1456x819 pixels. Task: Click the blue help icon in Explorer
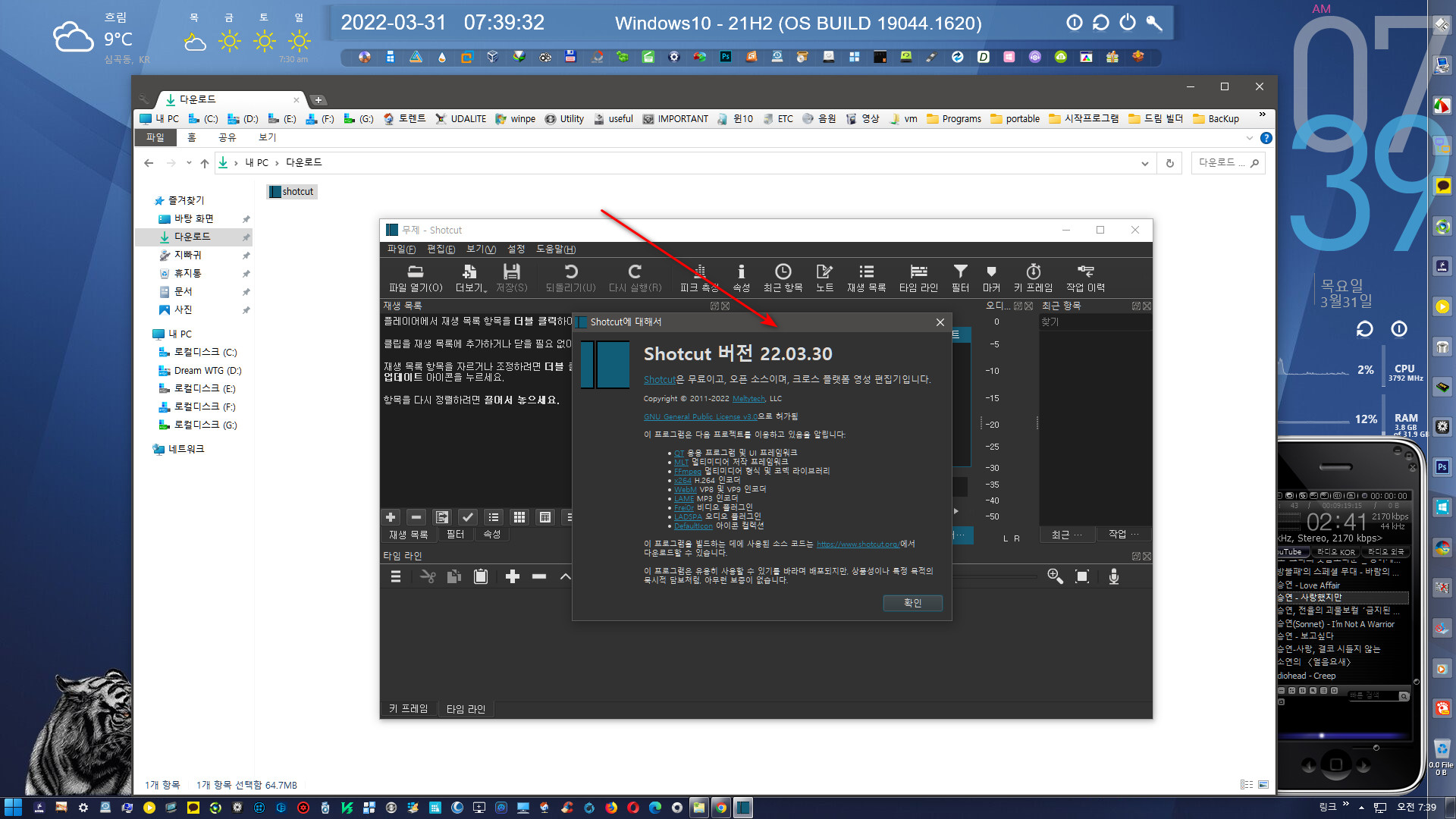coord(1266,138)
